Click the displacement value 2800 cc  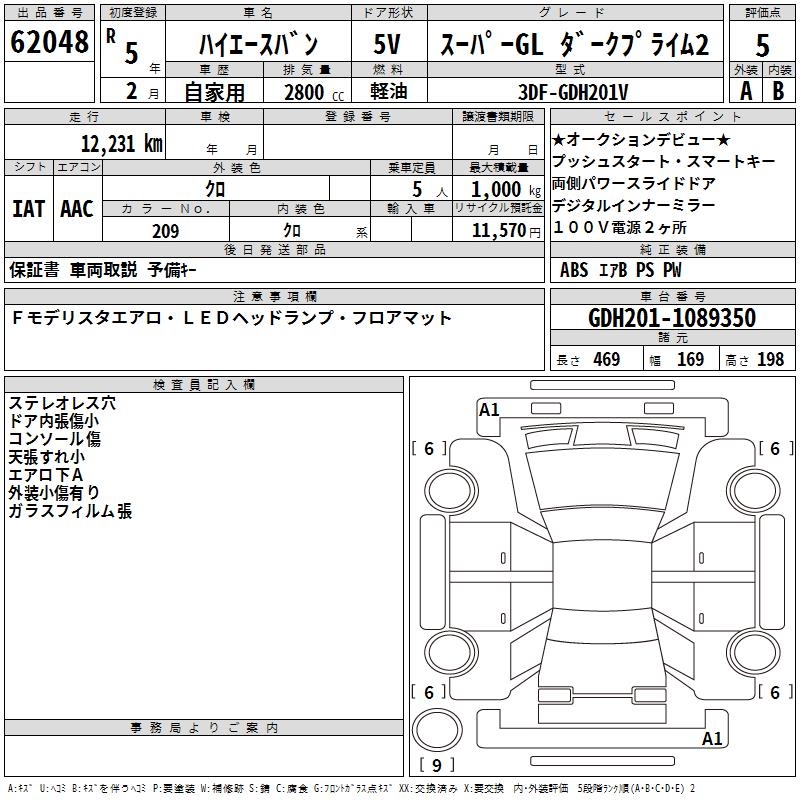pos(314,92)
